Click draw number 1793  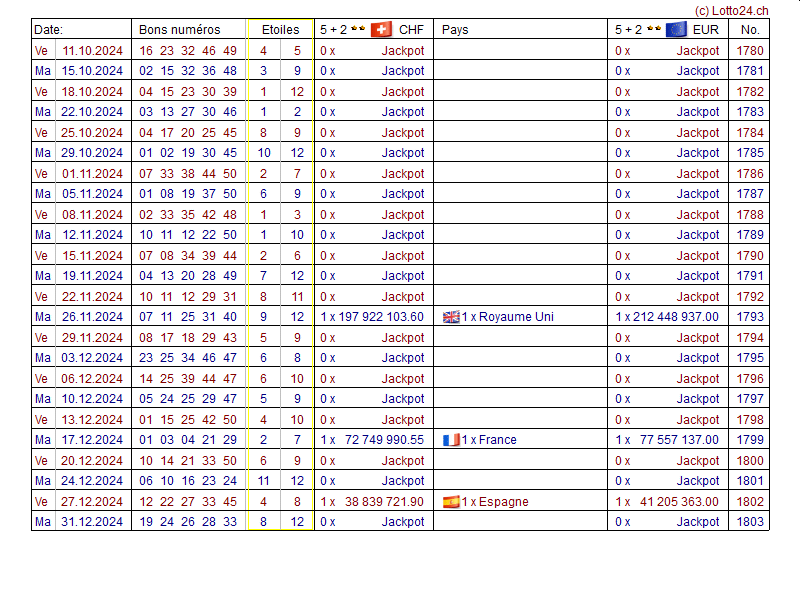tap(749, 317)
